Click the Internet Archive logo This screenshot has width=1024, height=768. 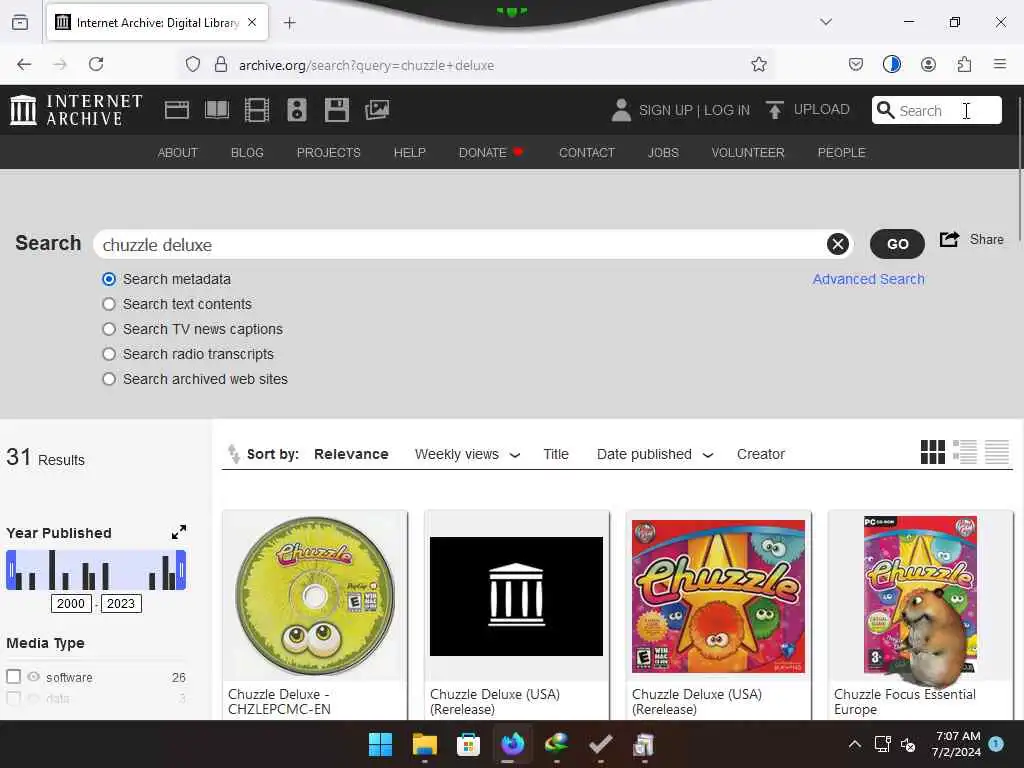(76, 110)
